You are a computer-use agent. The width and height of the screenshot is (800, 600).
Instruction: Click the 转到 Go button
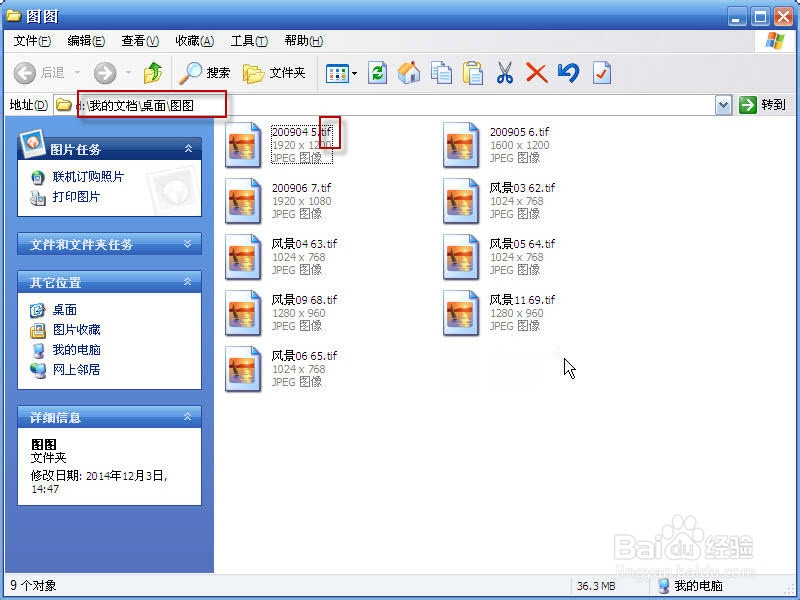tap(762, 105)
